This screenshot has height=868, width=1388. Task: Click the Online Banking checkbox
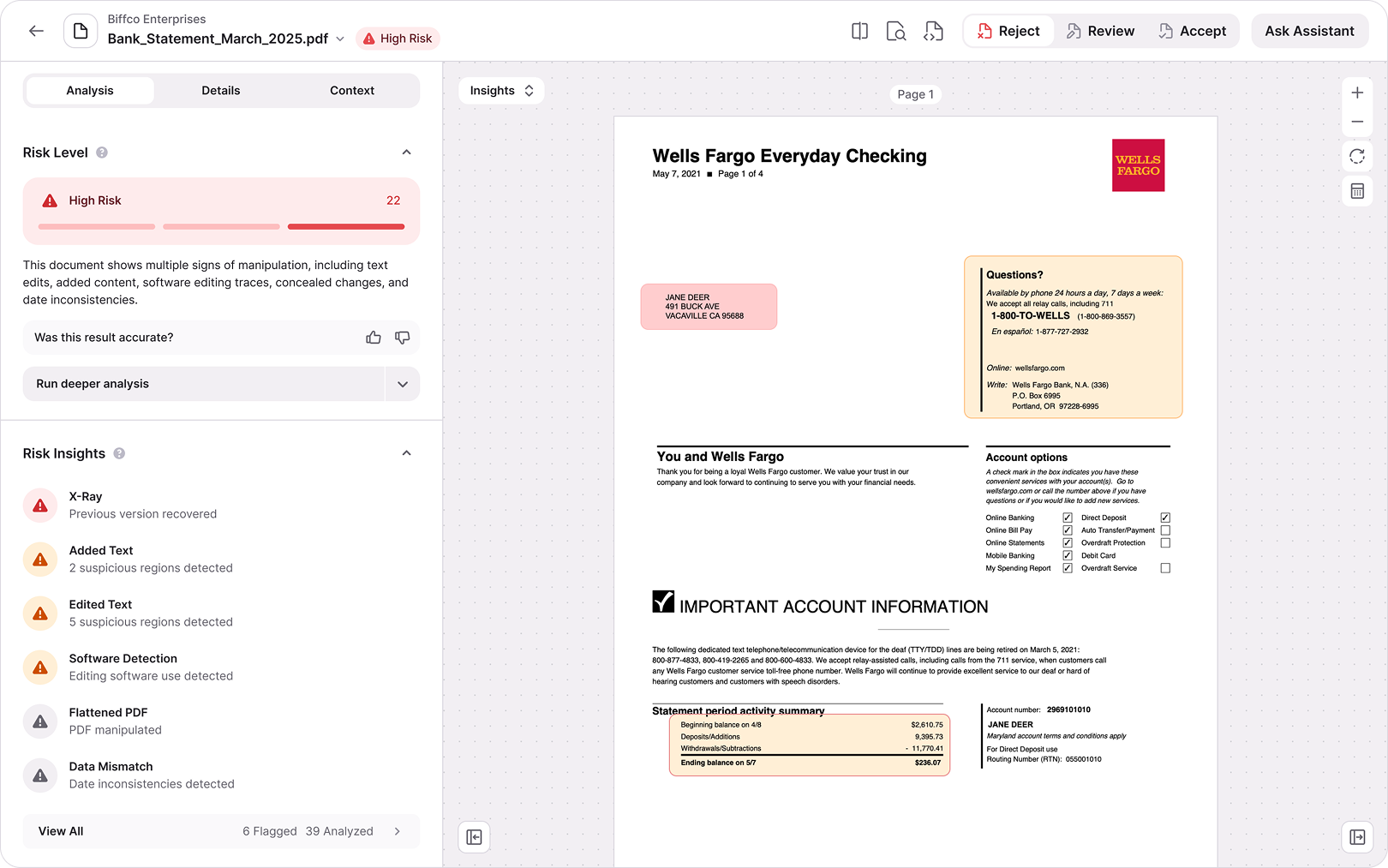point(1068,518)
